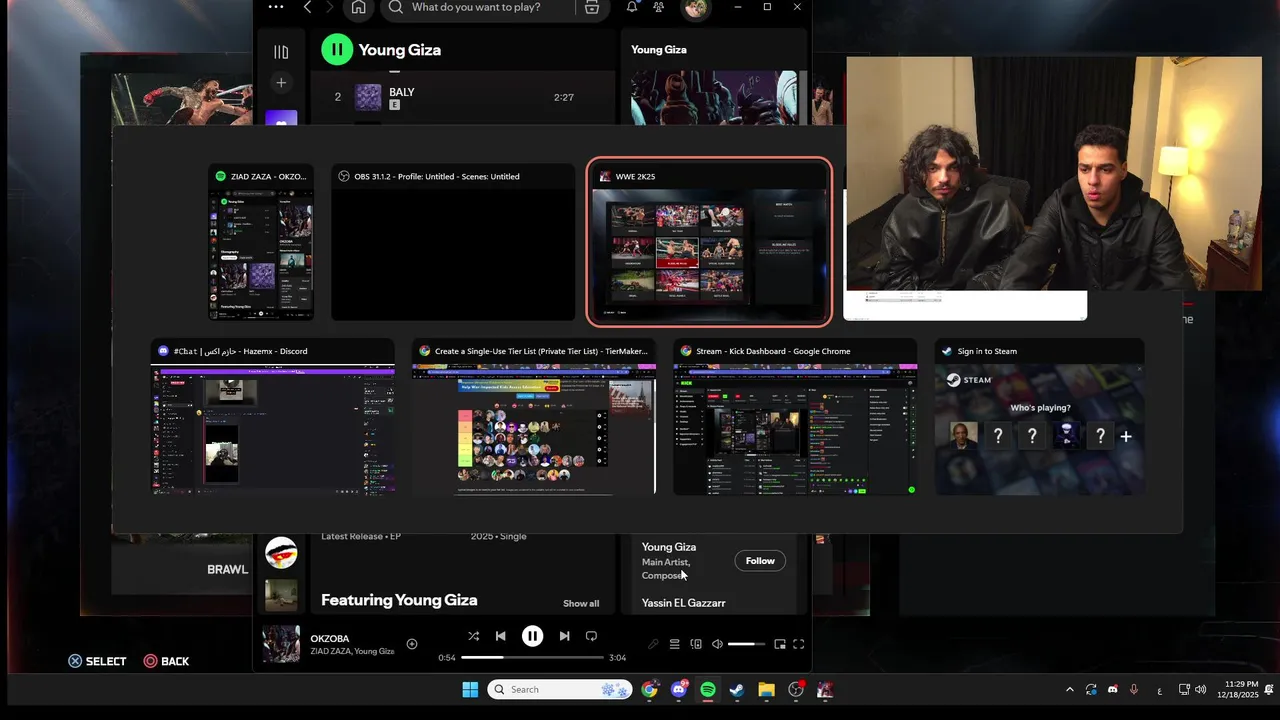Open Spotify notifications bell
The width and height of the screenshot is (1280, 720).
click(x=632, y=7)
